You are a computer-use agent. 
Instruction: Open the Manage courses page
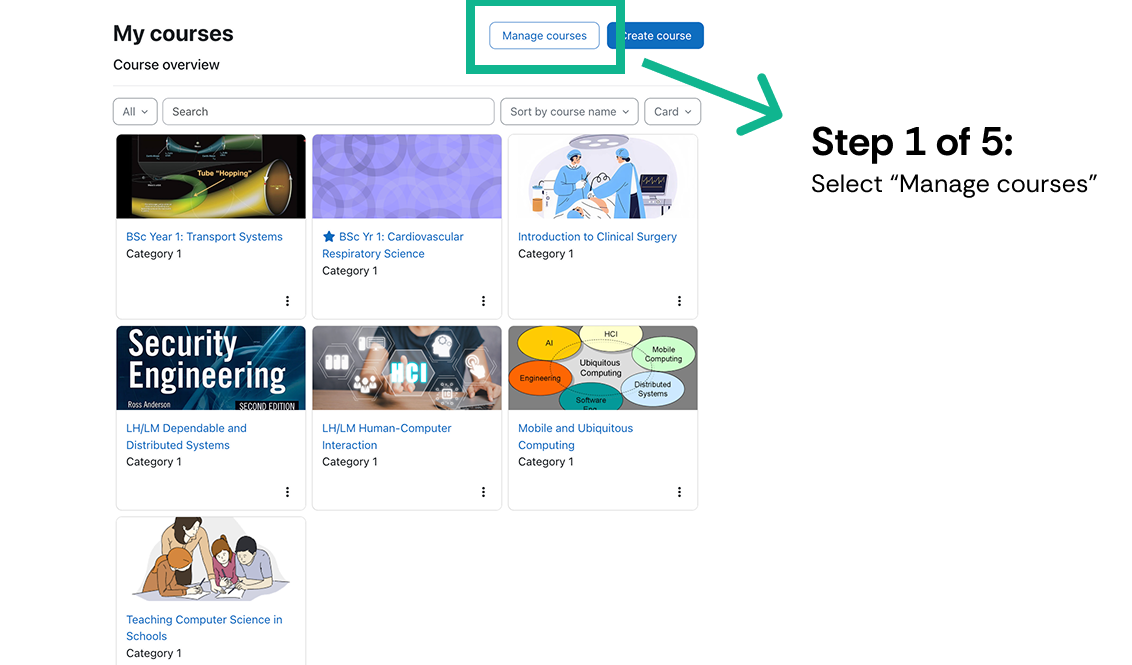544,35
